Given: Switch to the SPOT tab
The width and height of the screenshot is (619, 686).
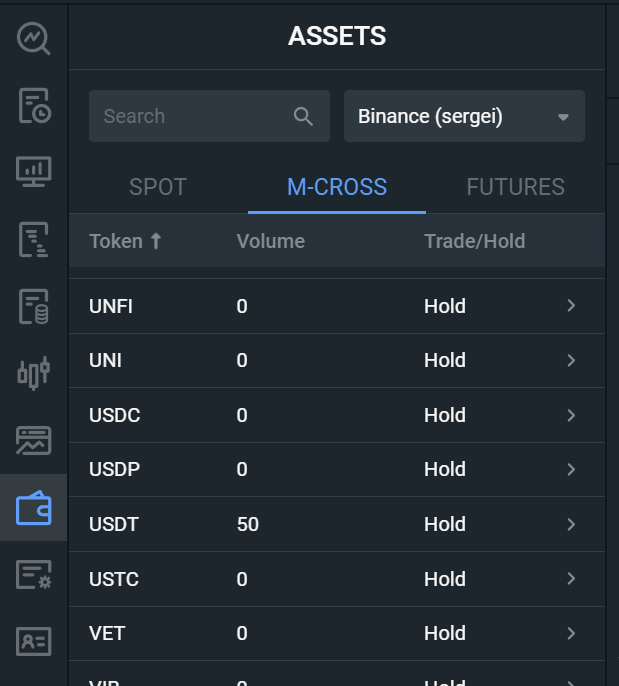Looking at the screenshot, I should coord(158,187).
